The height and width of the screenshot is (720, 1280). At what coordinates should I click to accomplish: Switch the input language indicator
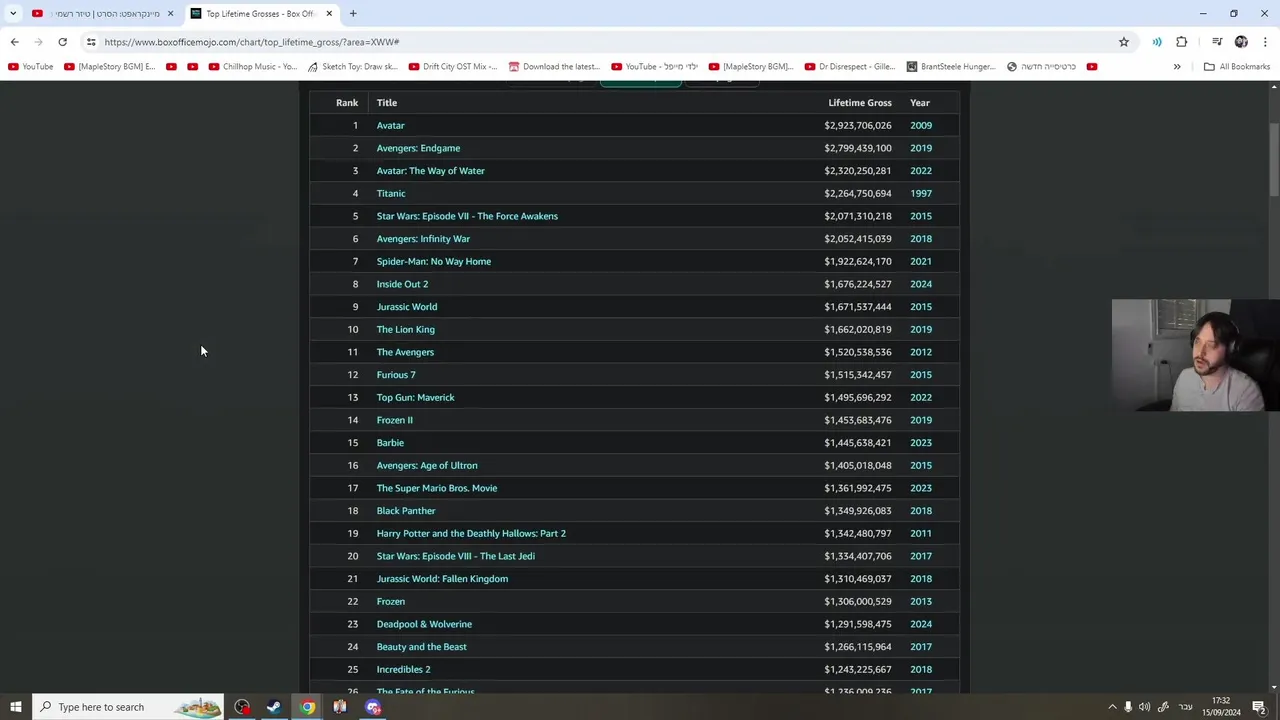1185,707
